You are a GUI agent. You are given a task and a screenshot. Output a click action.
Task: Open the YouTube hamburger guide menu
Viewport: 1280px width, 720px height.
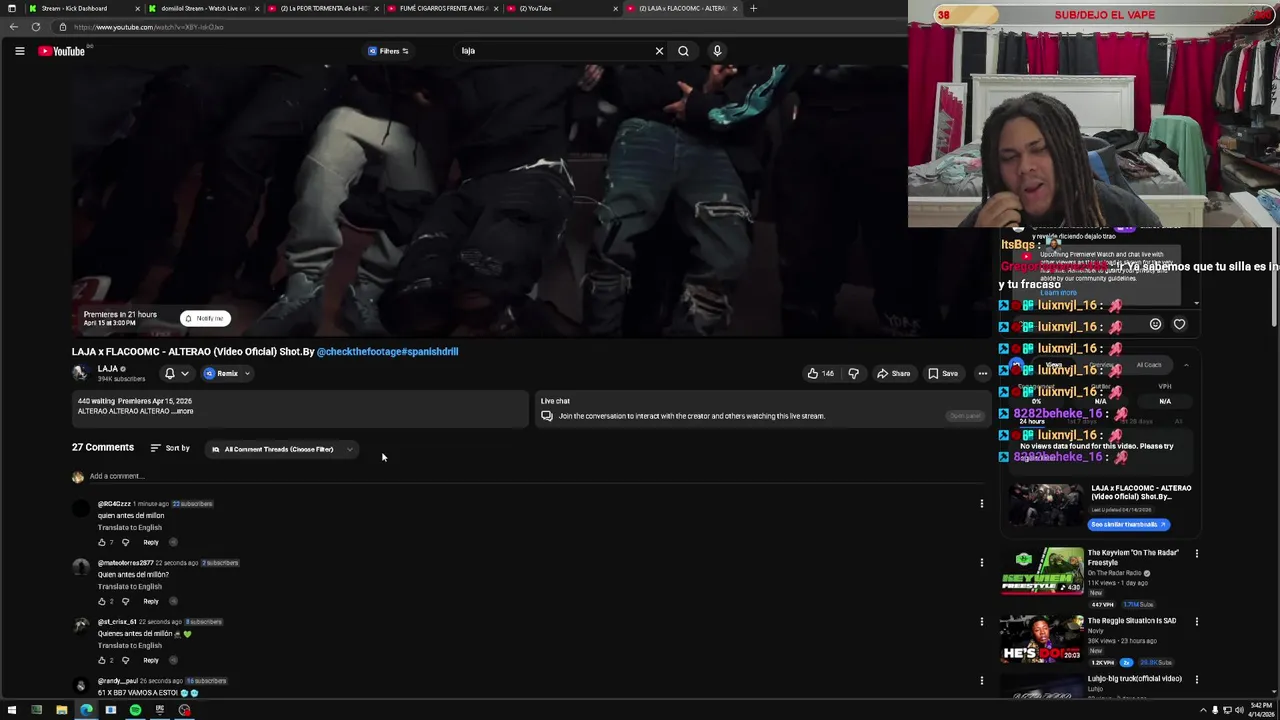[x=19, y=51]
